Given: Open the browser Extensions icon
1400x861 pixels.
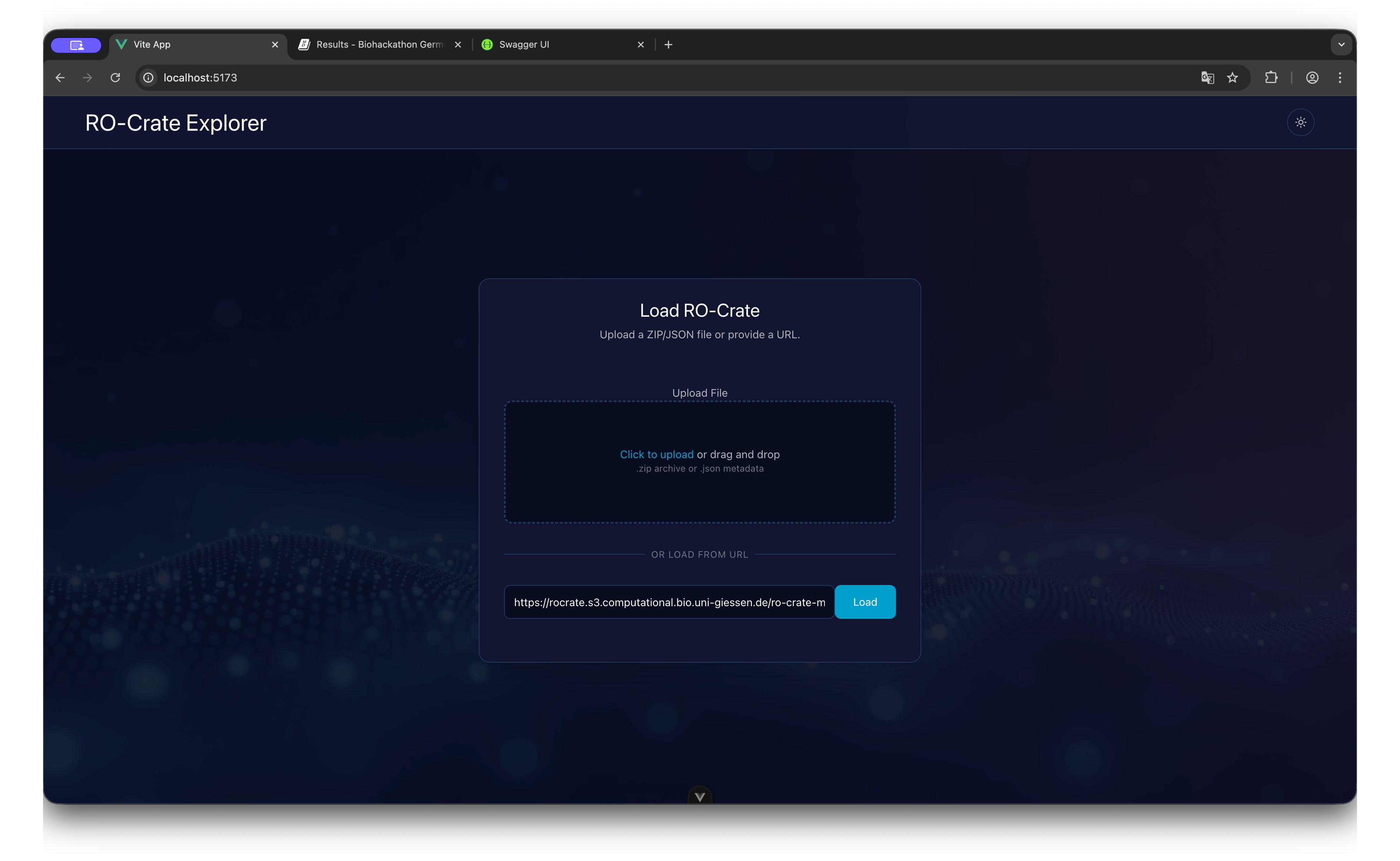Looking at the screenshot, I should 1271,77.
